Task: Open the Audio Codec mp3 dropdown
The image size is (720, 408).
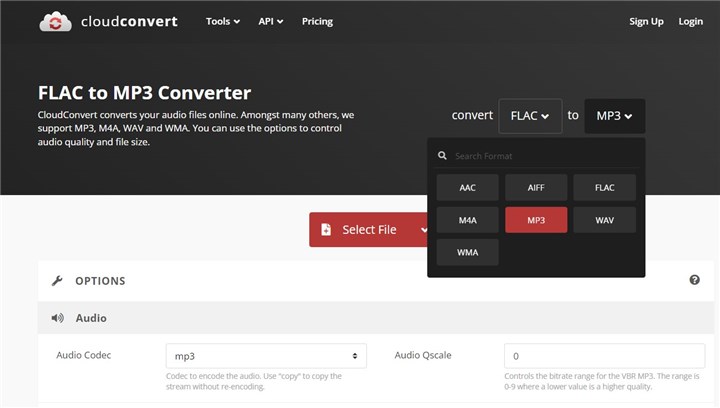Action: (x=266, y=356)
